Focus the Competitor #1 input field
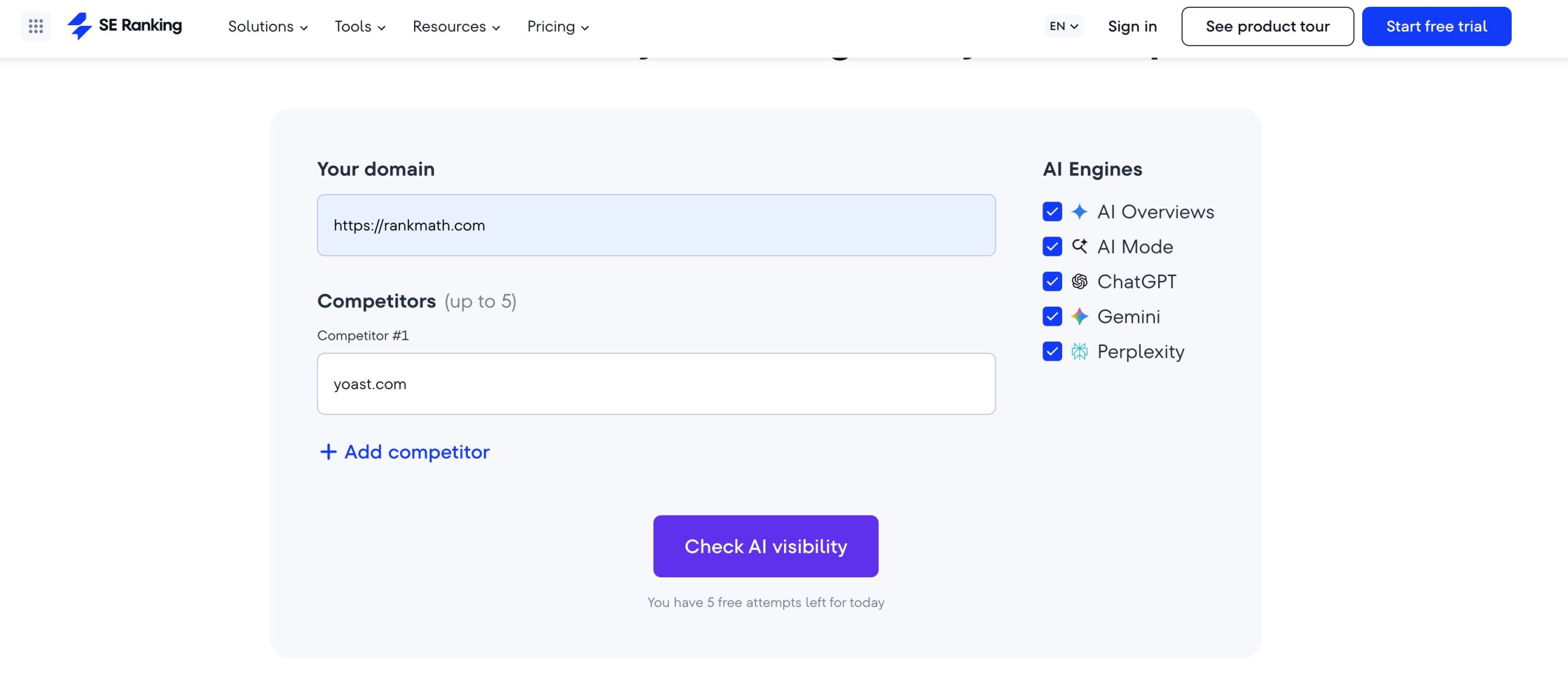Image resolution: width=1568 pixels, height=687 pixels. point(656,384)
